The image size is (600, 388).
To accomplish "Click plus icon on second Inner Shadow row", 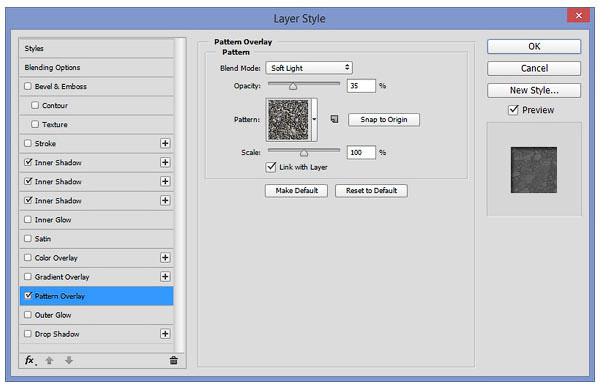I will (165, 181).
